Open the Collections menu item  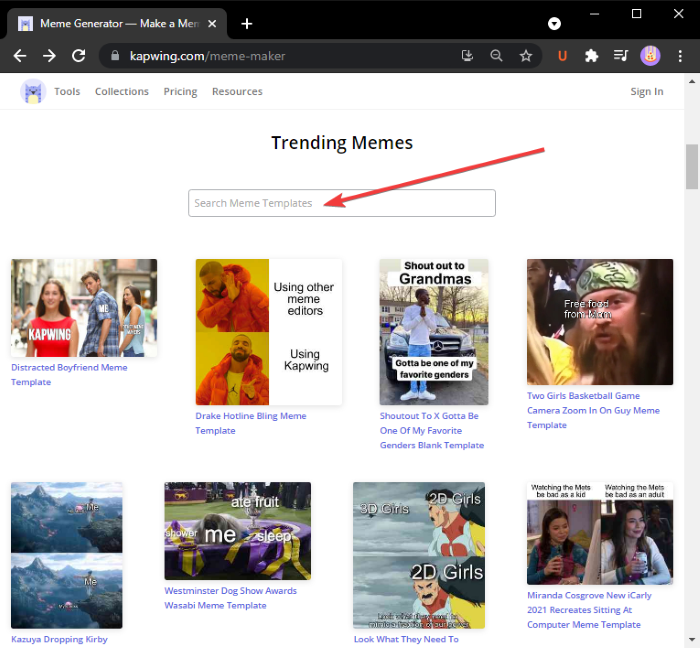pos(121,92)
